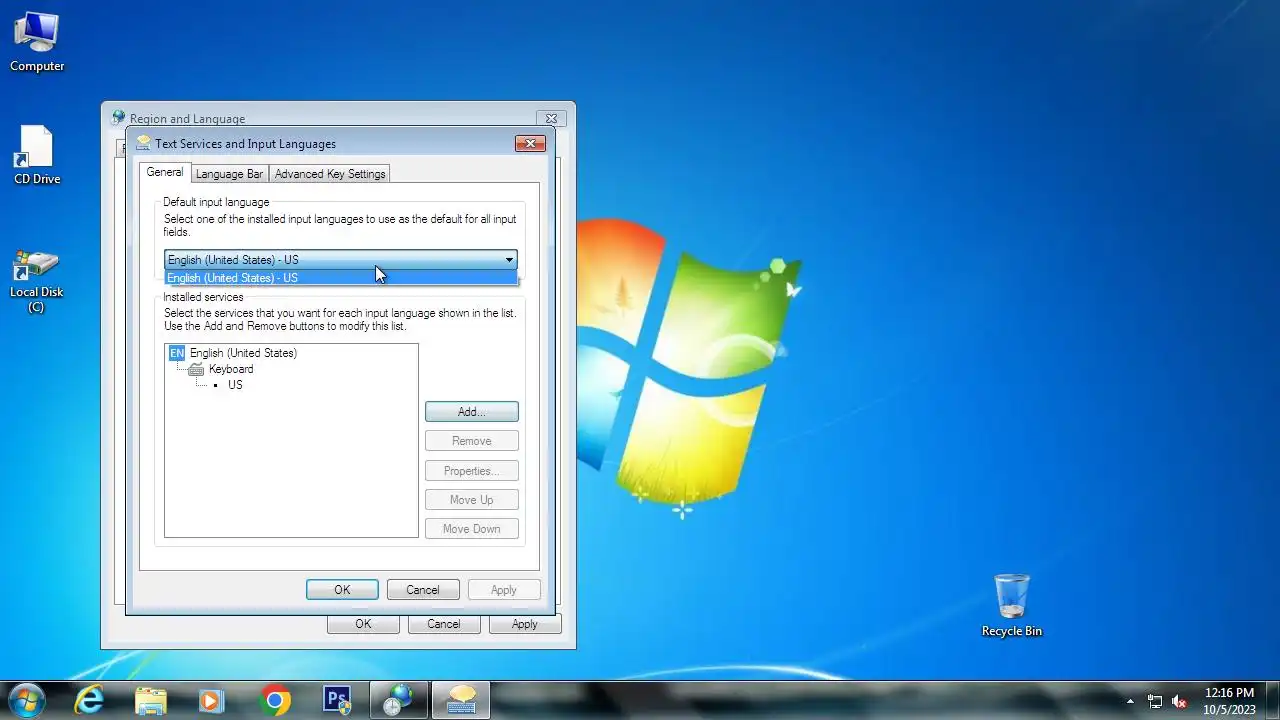Click OK in Region and Language window
1280x720 pixels.
(x=363, y=624)
